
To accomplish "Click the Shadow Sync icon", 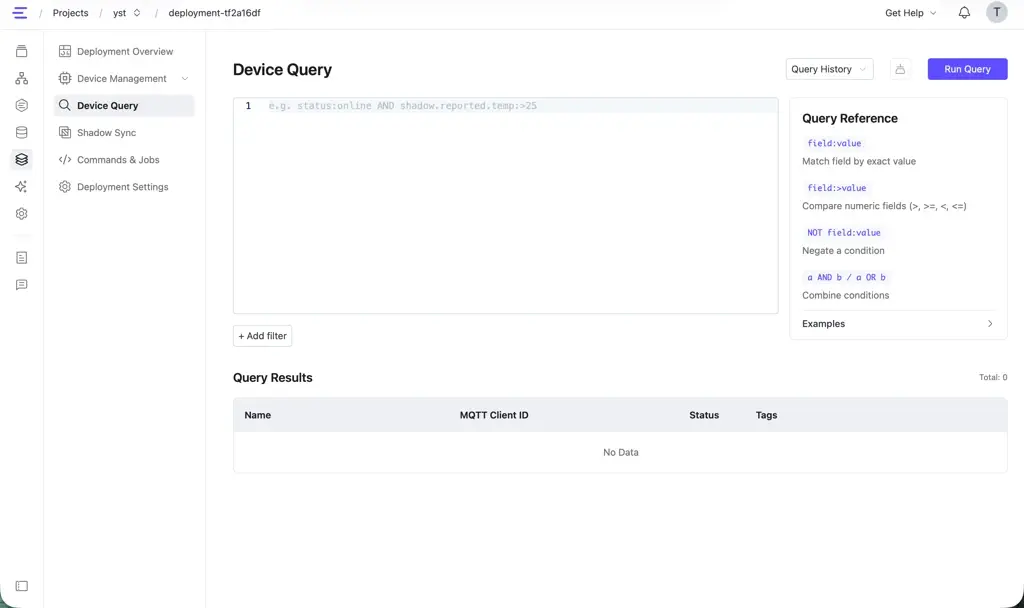I will coord(65,133).
